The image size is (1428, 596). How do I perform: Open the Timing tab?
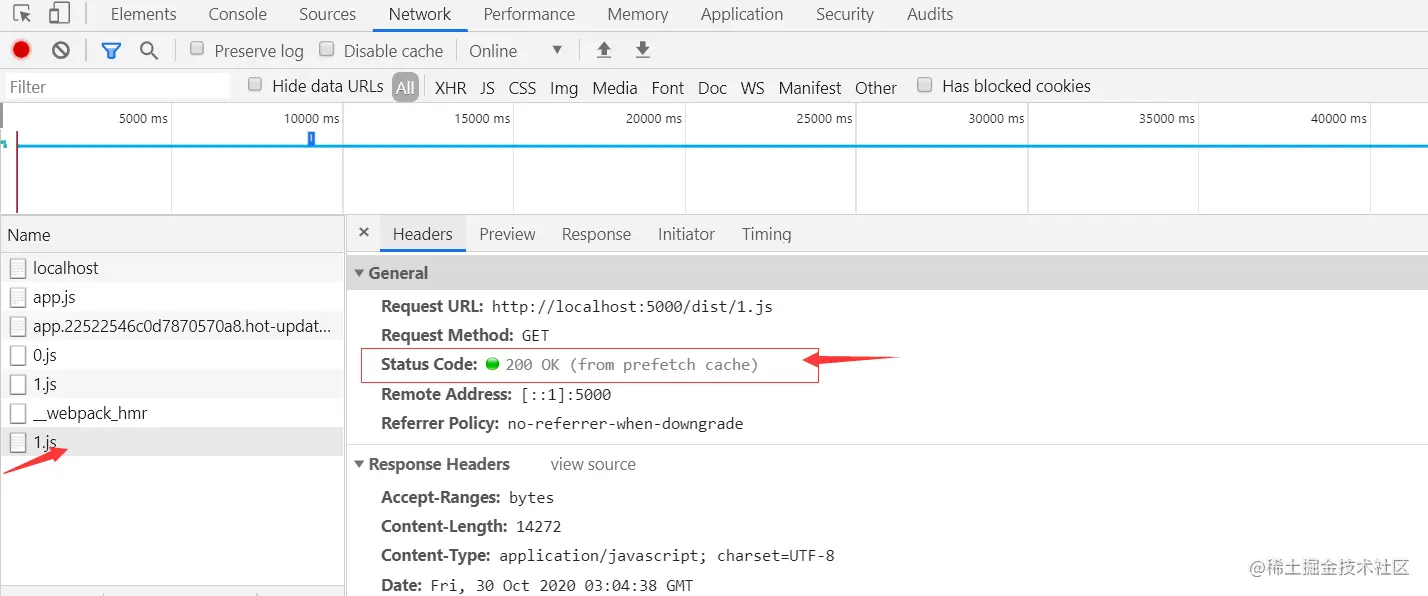click(766, 234)
